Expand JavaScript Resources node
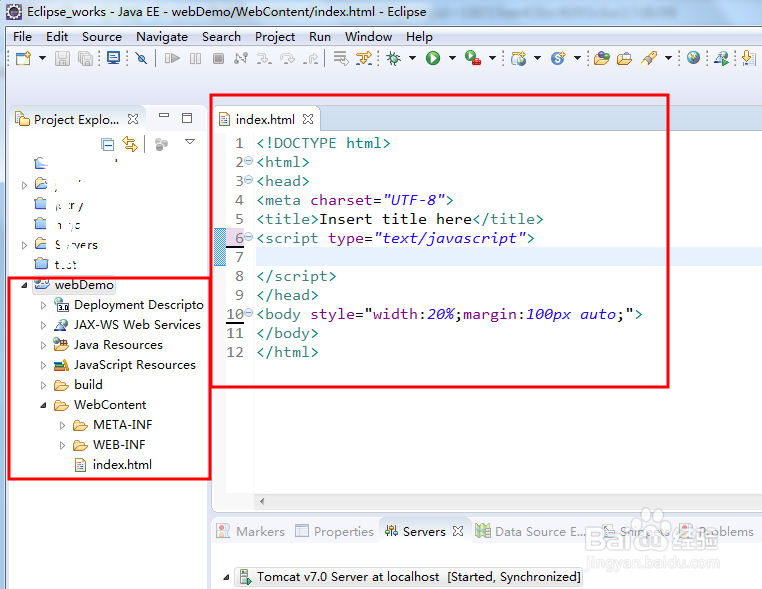 [x=43, y=365]
